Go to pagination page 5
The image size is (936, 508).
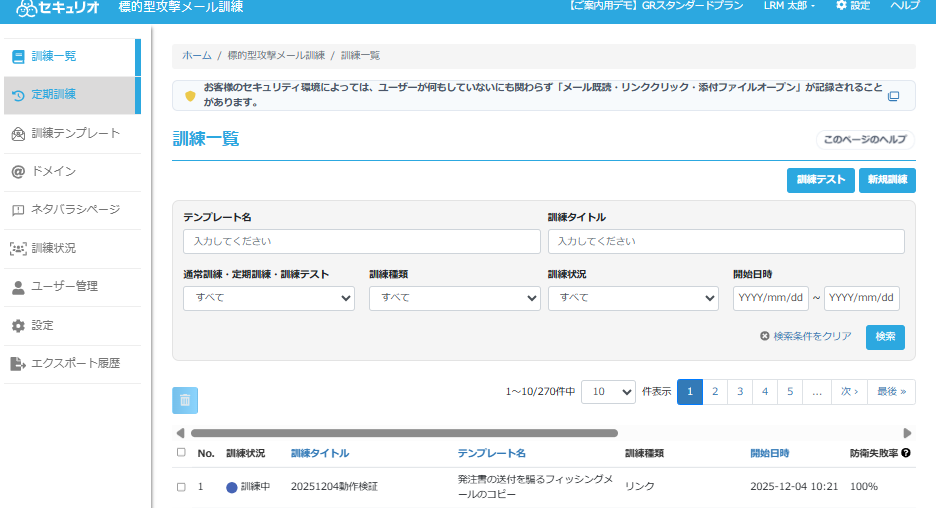tap(790, 392)
